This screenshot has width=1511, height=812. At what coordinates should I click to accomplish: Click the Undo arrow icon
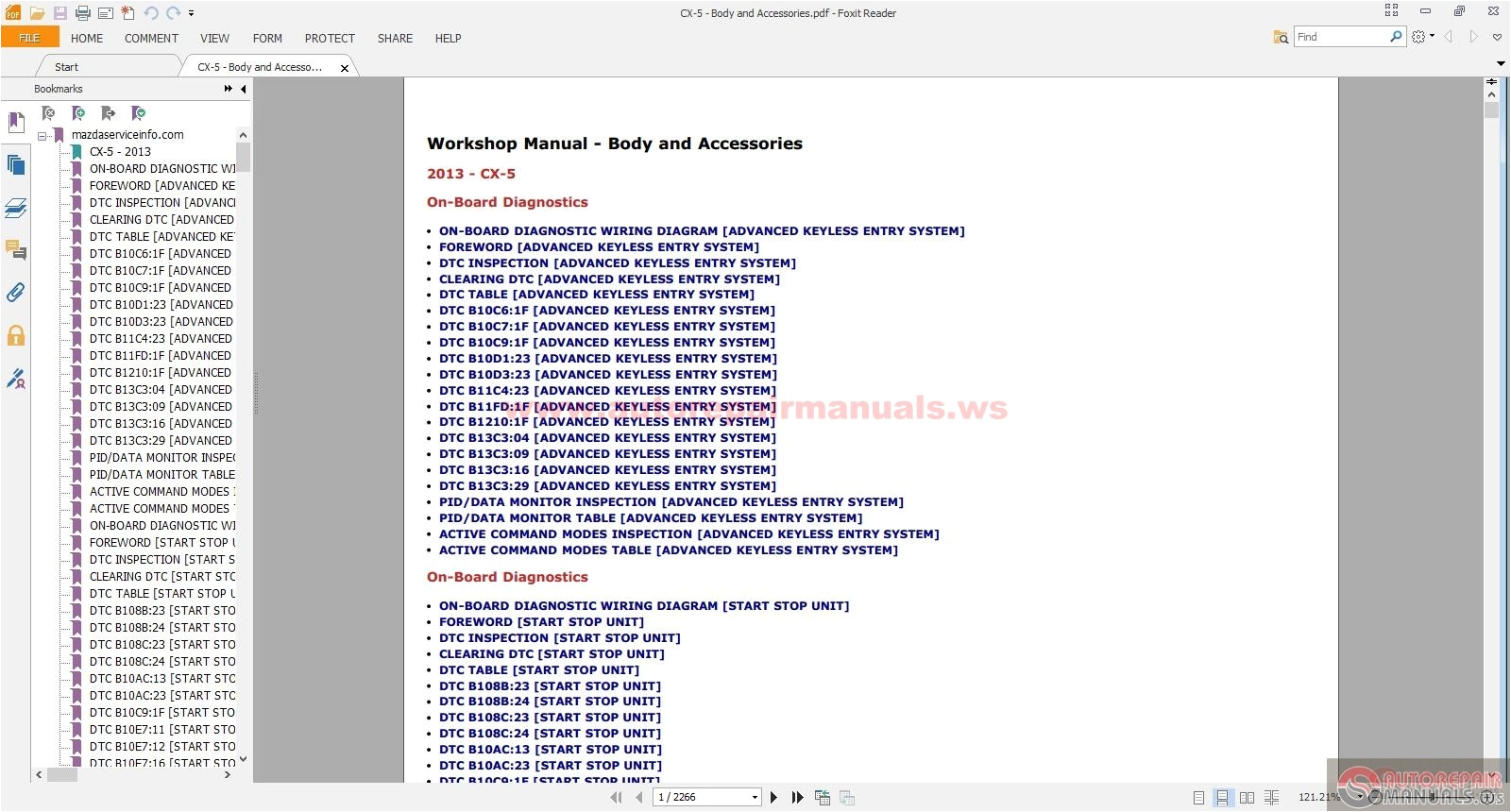pos(150,13)
